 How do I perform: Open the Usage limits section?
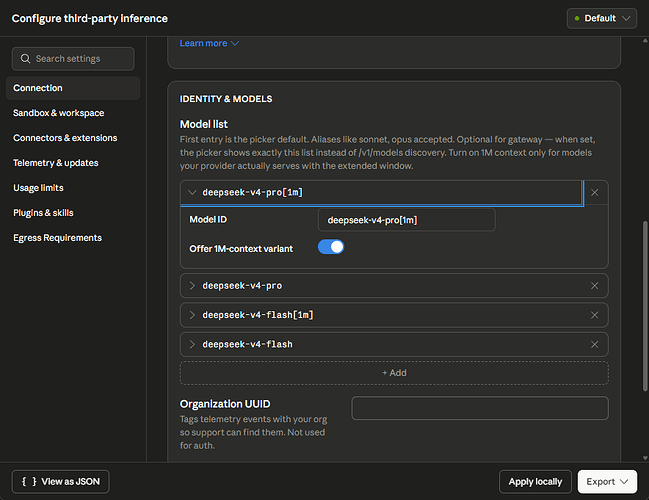(x=38, y=188)
